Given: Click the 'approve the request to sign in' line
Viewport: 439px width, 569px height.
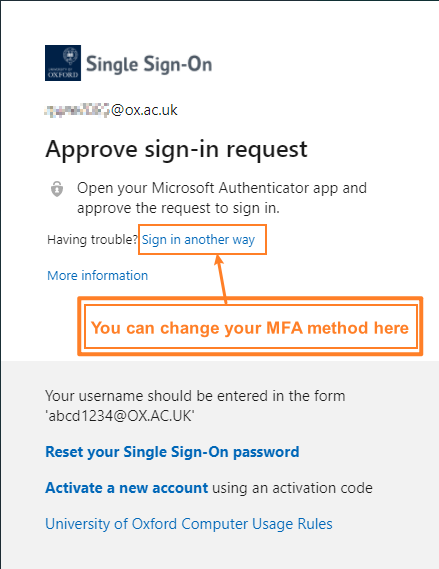Looking at the screenshot, I should pos(178,208).
